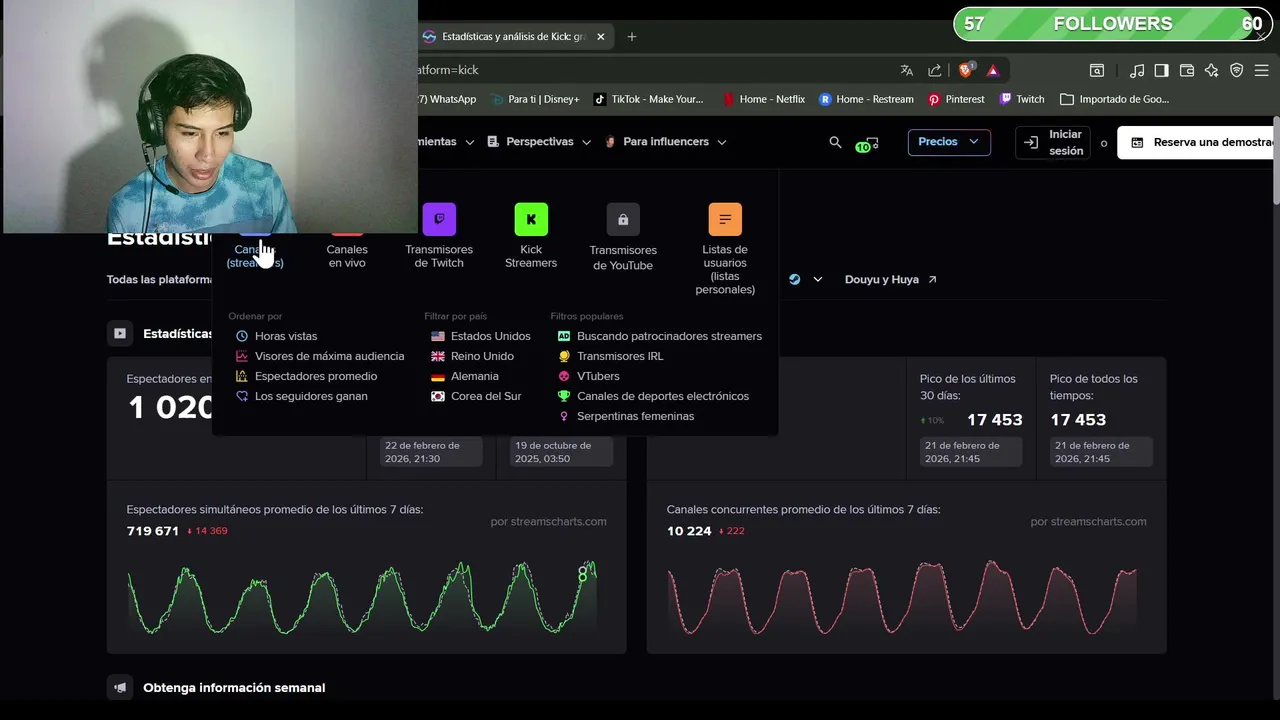The width and height of the screenshot is (1280, 720).
Task: Open Listas de usuarios (listas personales)
Action: click(x=725, y=249)
